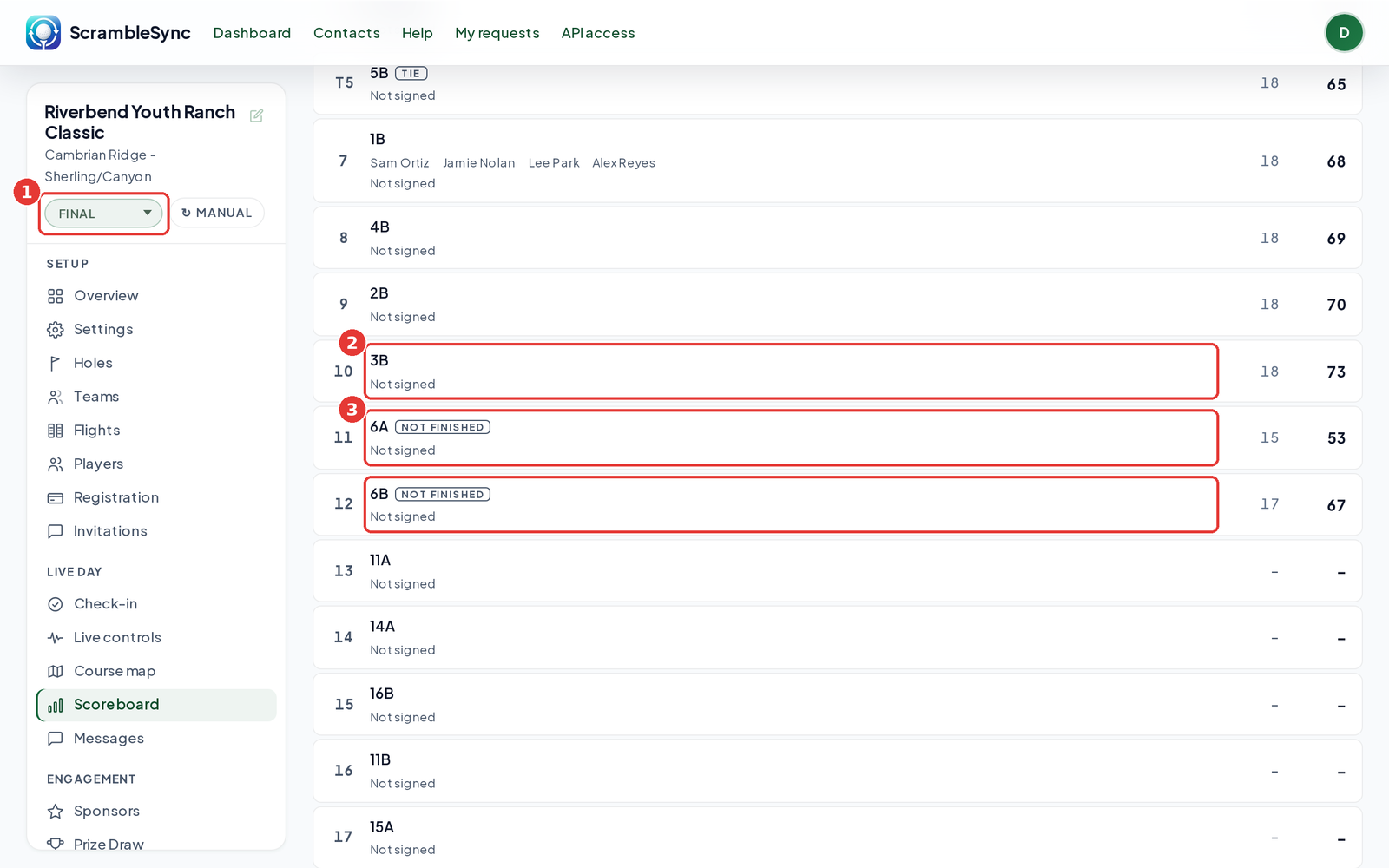Click the Live controls pulse icon
This screenshot has height=868, width=1389.
tap(56, 638)
